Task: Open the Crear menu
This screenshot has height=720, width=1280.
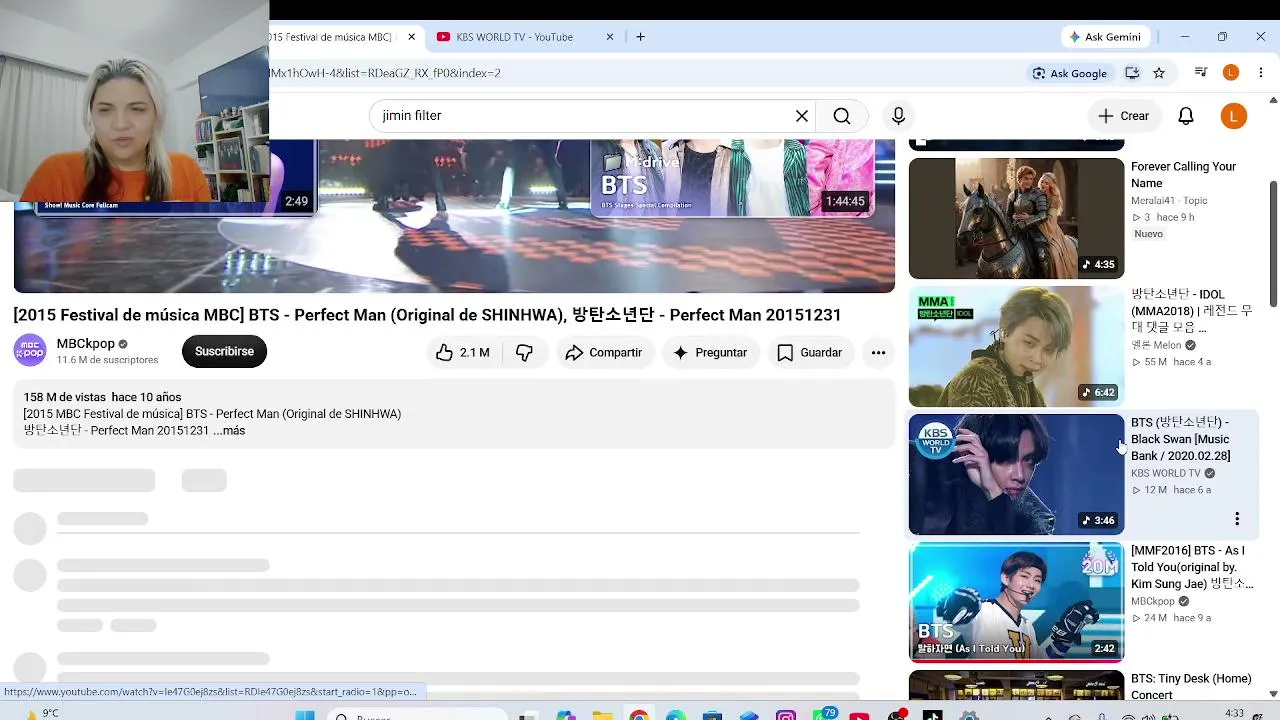Action: pos(1124,116)
